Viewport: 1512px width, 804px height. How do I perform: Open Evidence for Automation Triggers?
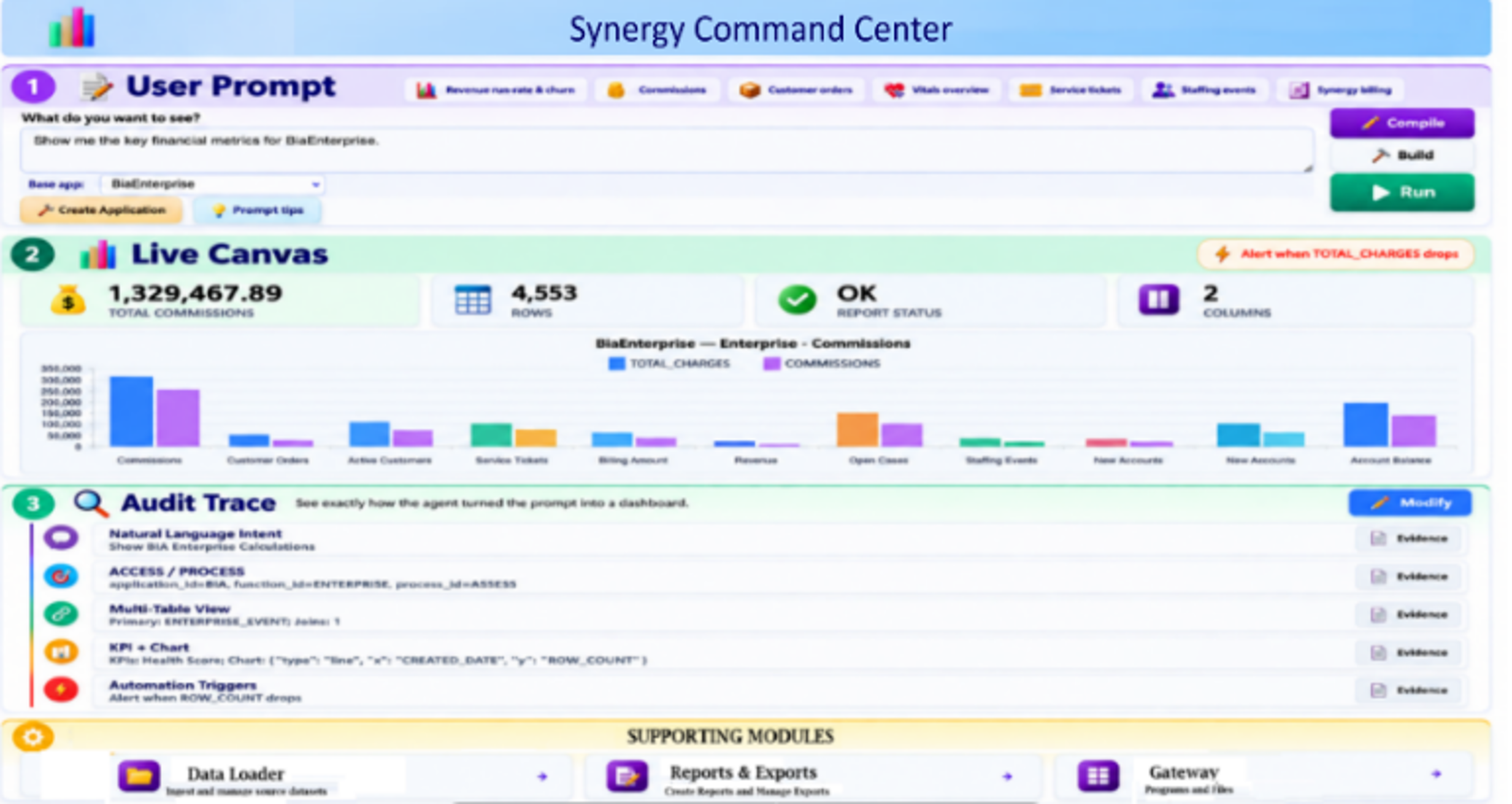[1408, 691]
